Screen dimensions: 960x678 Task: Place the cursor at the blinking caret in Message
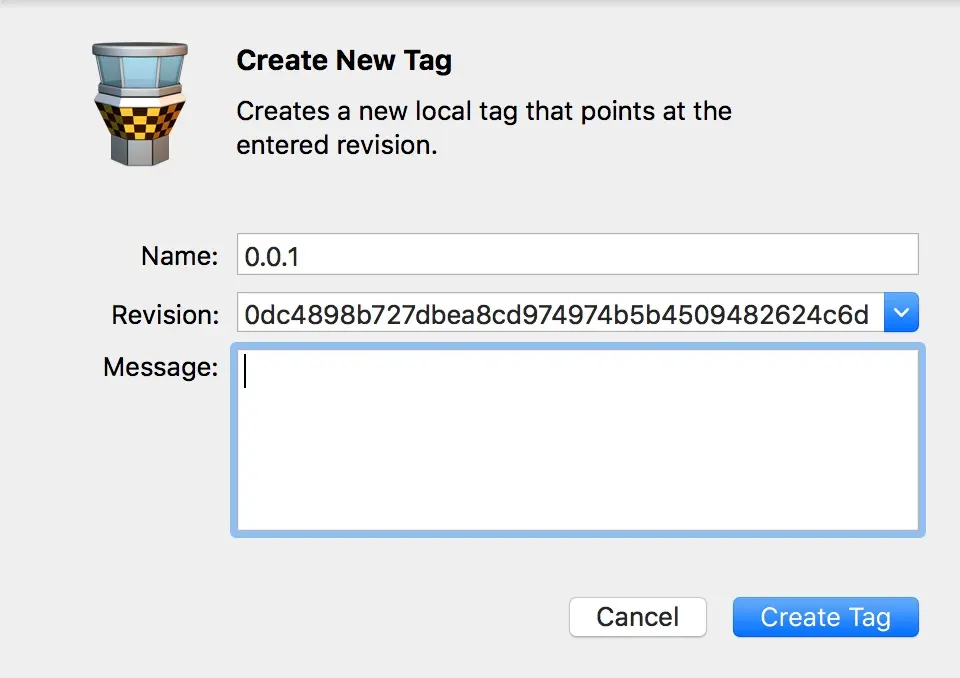pos(246,372)
